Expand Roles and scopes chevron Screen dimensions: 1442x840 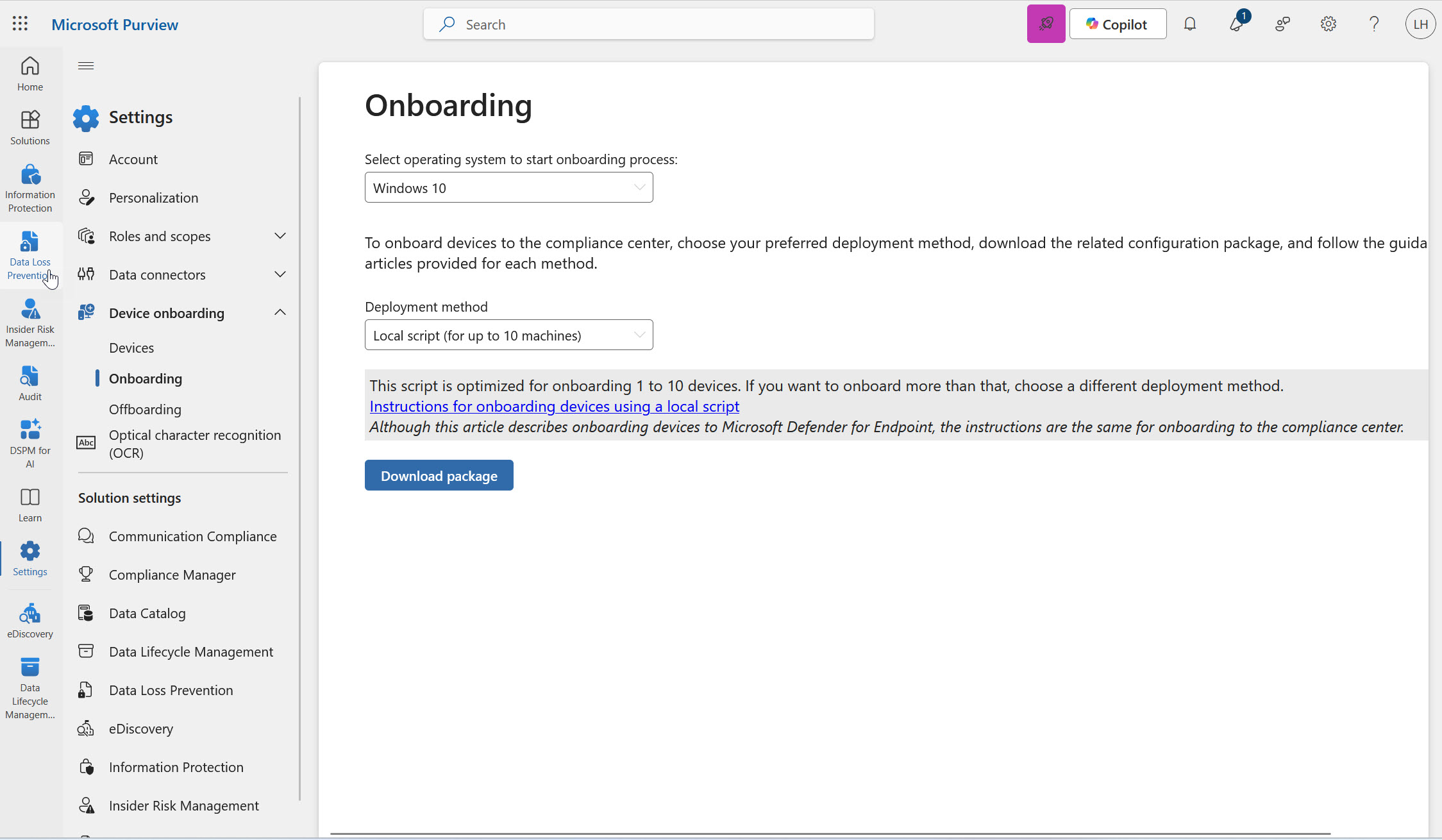(x=280, y=236)
